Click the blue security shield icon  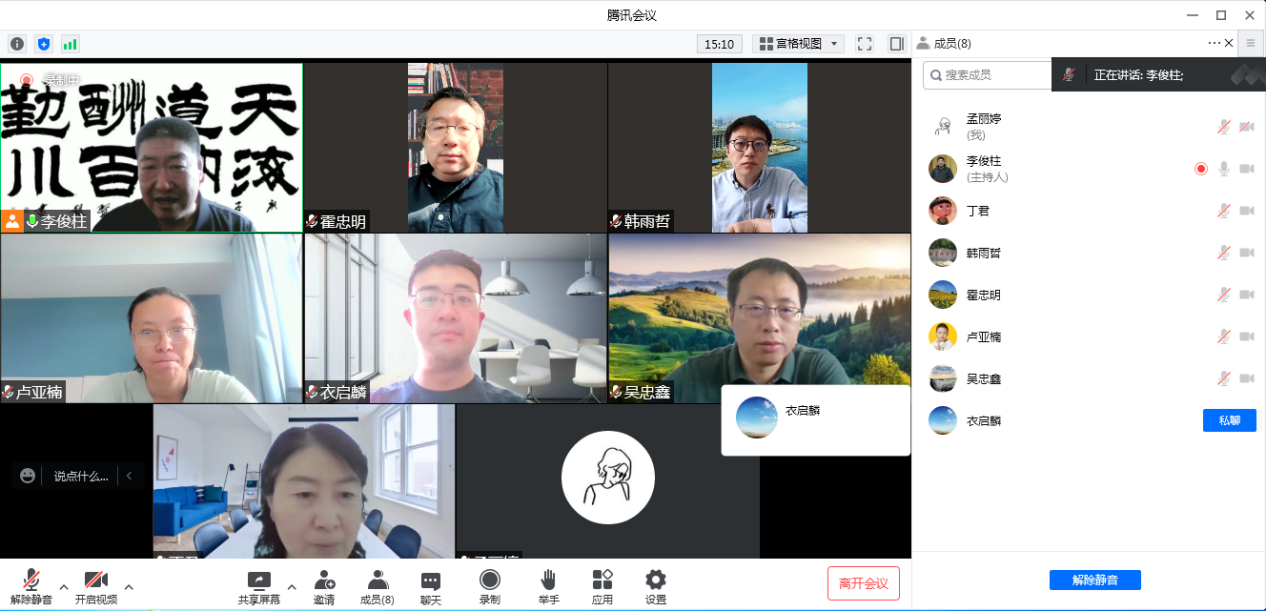[x=43, y=44]
